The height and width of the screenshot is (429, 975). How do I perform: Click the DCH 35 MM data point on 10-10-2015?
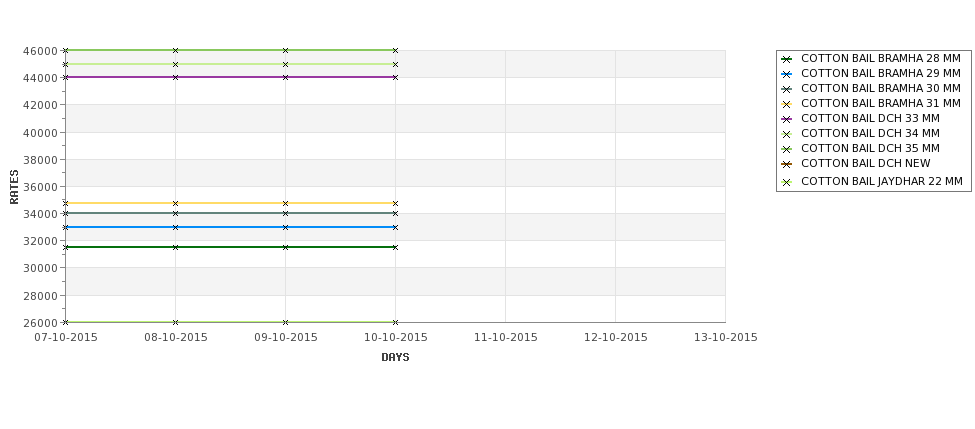click(x=395, y=50)
